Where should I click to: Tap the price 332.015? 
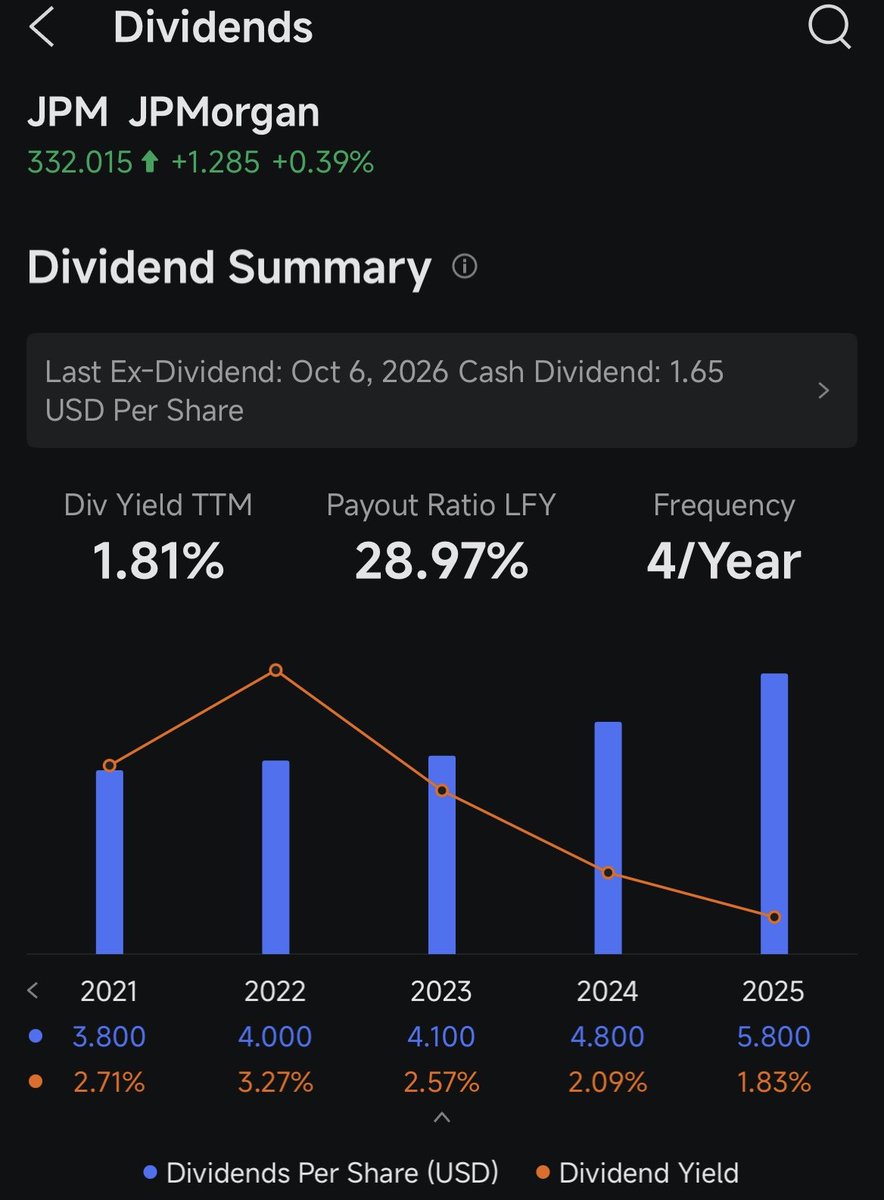[80, 162]
